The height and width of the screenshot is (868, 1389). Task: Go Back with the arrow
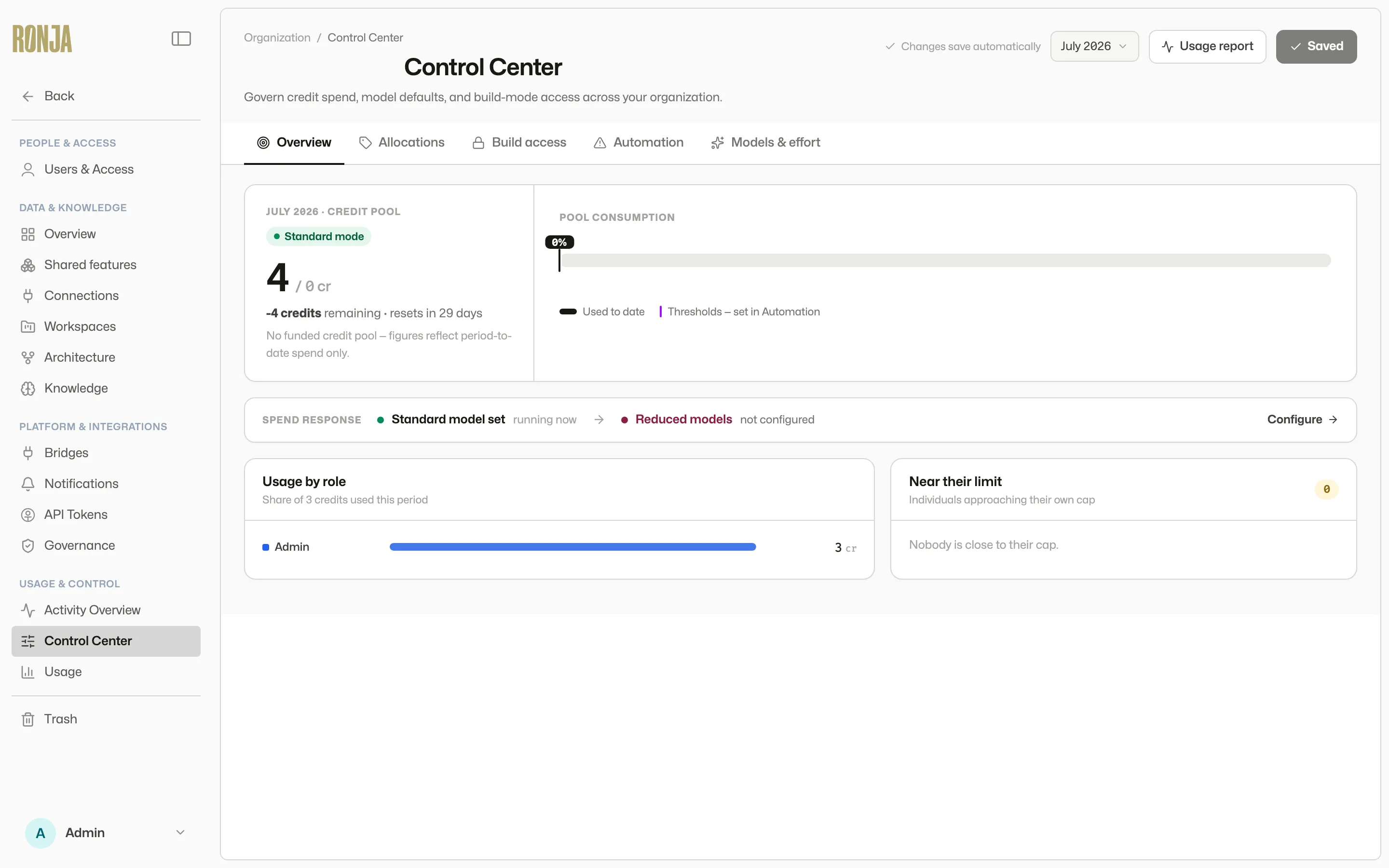pos(27,96)
